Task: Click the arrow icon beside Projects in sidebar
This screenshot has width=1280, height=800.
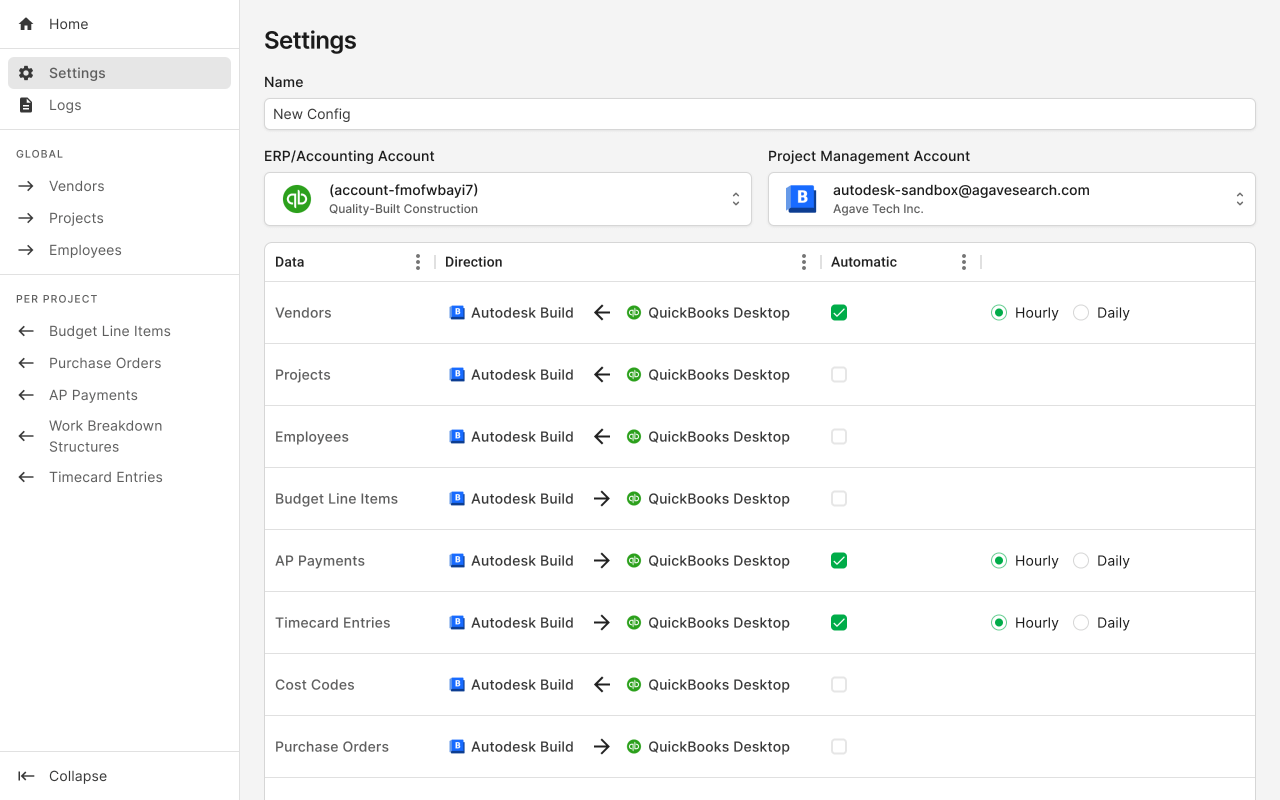Action: (x=26, y=218)
